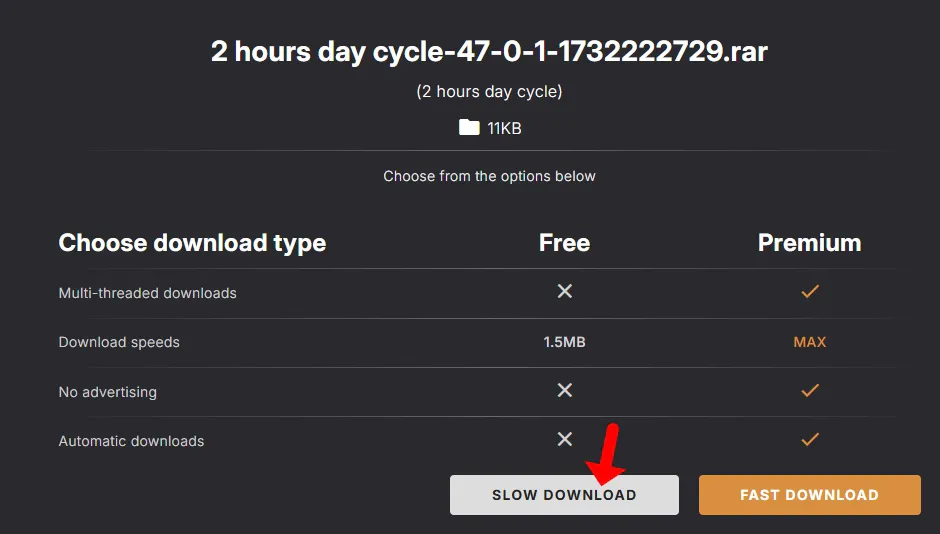Image resolution: width=940 pixels, height=534 pixels.
Task: Click the 1.5MB free download speed value
Action: (x=564, y=342)
